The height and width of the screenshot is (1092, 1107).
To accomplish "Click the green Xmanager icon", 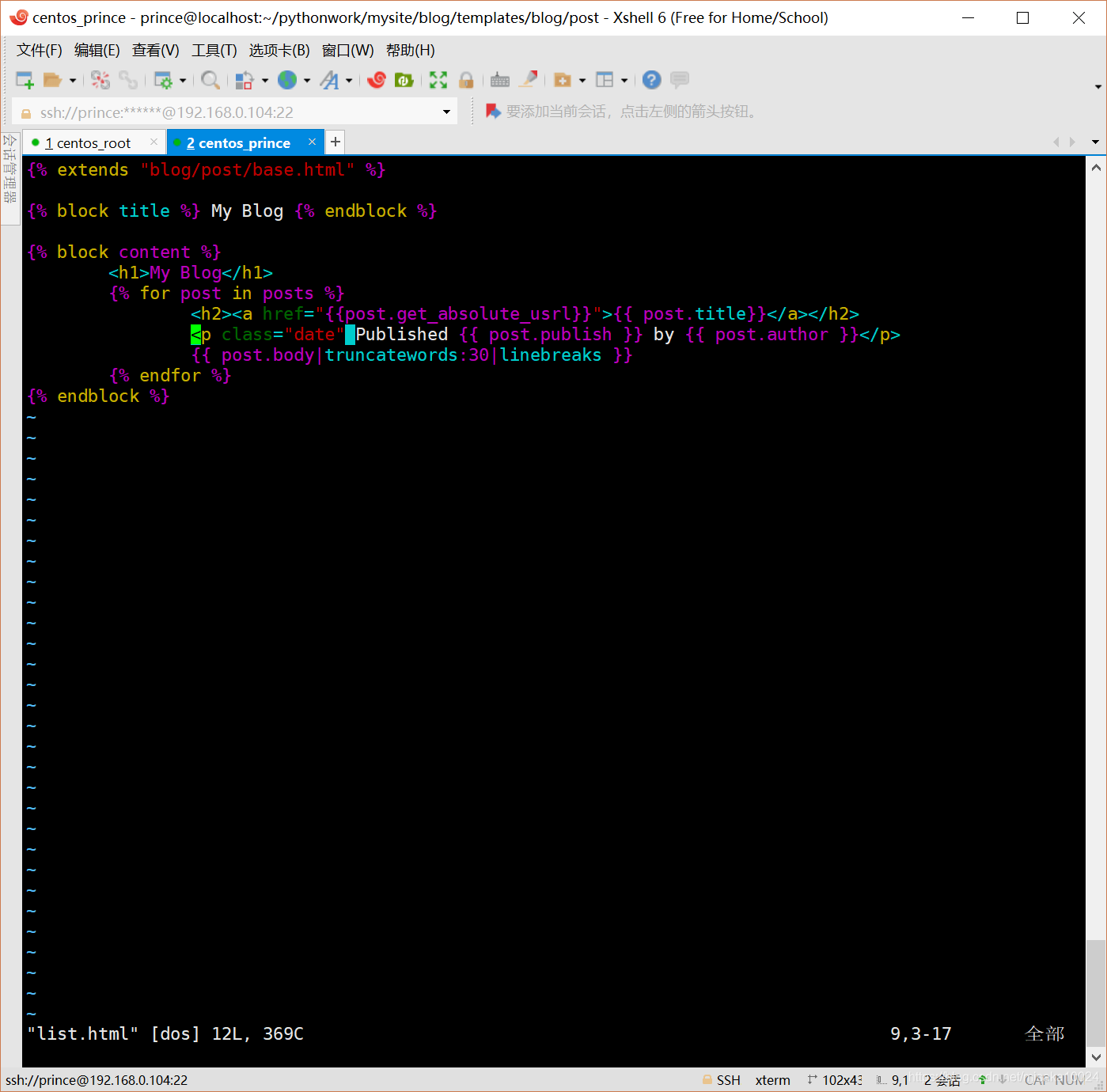I will coord(404,80).
